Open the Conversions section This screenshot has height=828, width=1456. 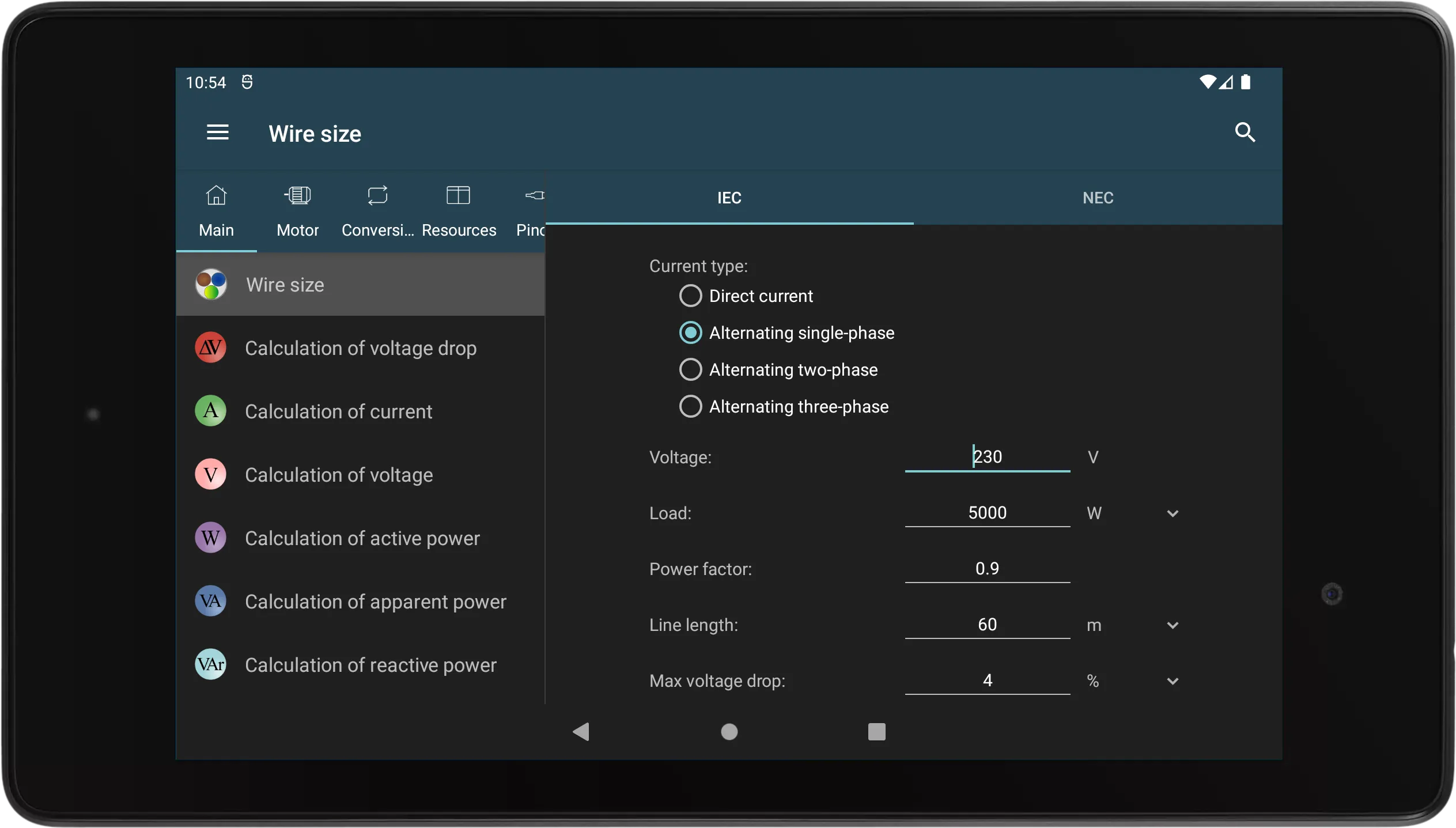pyautogui.click(x=378, y=210)
